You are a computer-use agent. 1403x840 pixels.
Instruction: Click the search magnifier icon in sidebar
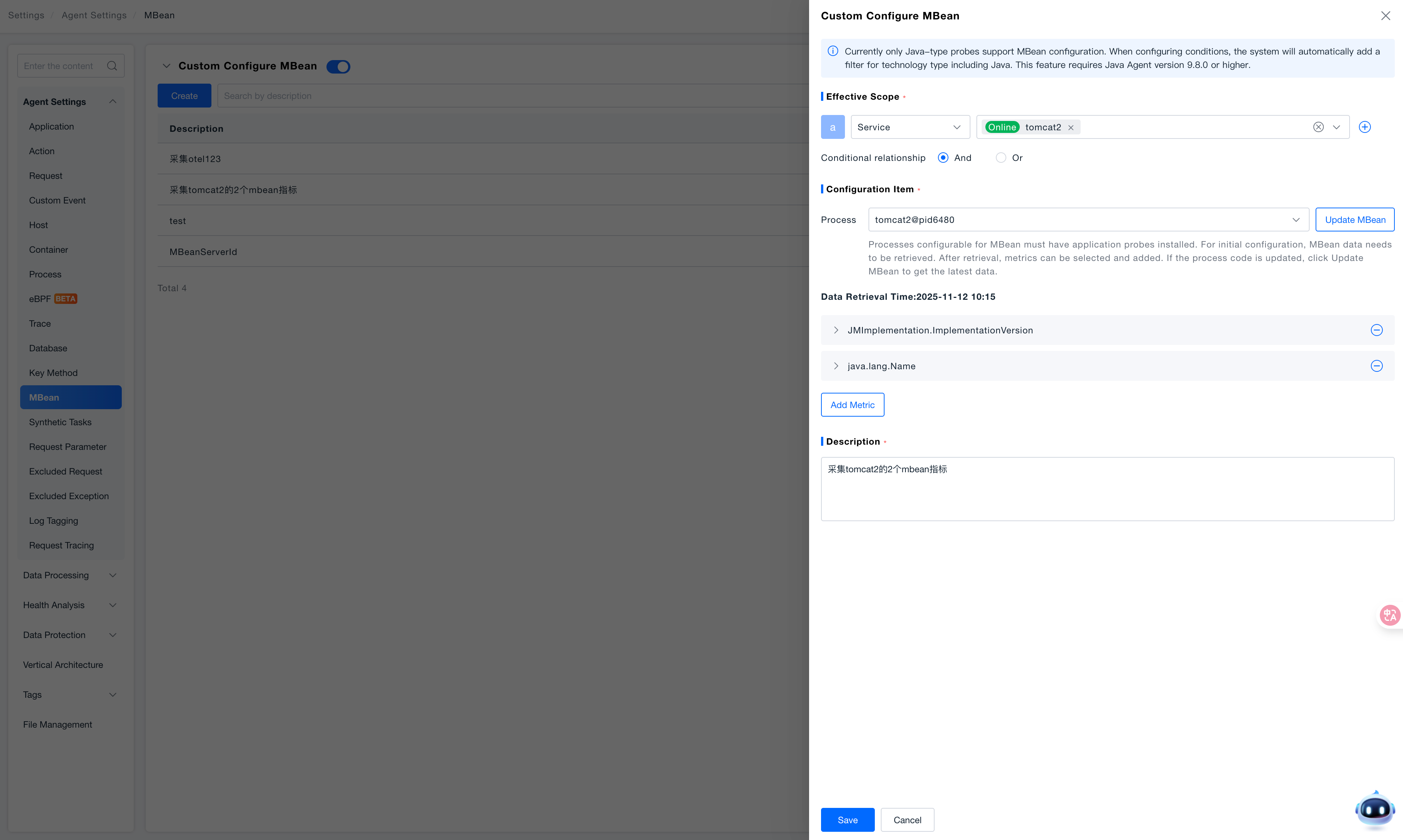(112, 66)
